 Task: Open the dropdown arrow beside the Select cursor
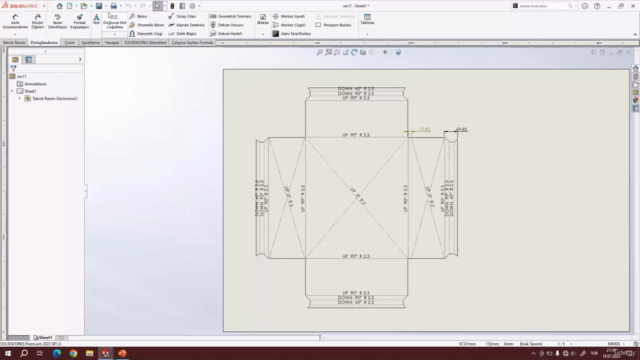point(164,6)
